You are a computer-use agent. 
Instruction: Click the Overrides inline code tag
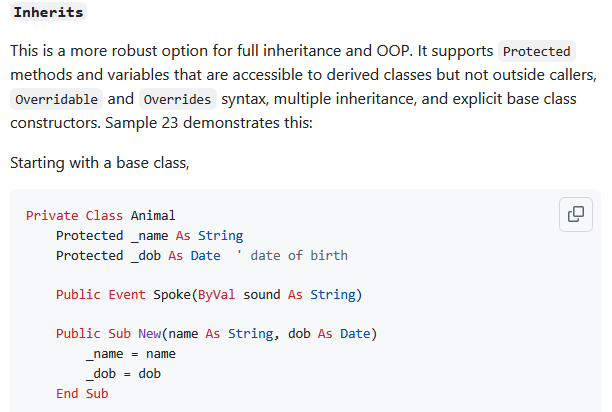[177, 99]
